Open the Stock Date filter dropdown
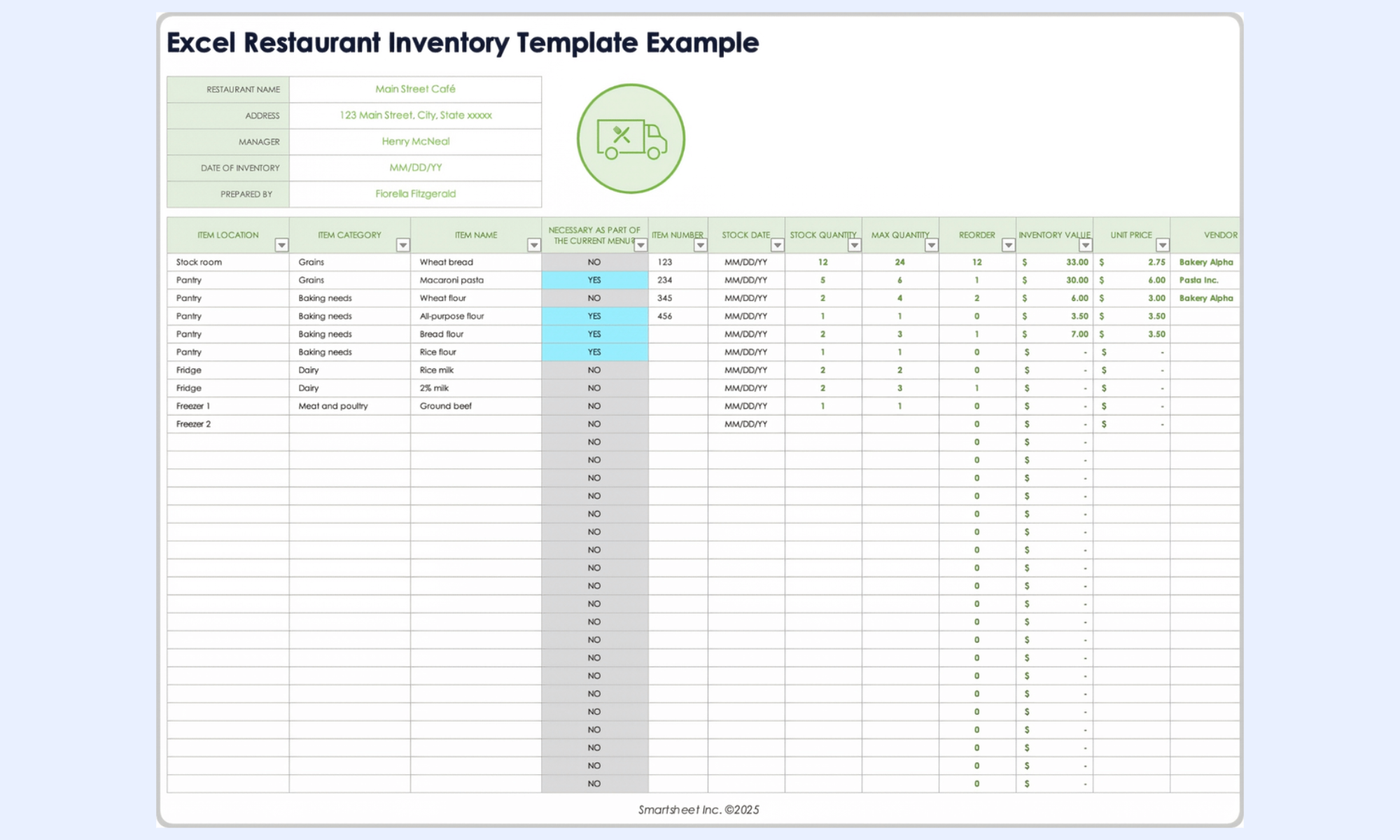Viewport: 1400px width, 840px height. (777, 245)
